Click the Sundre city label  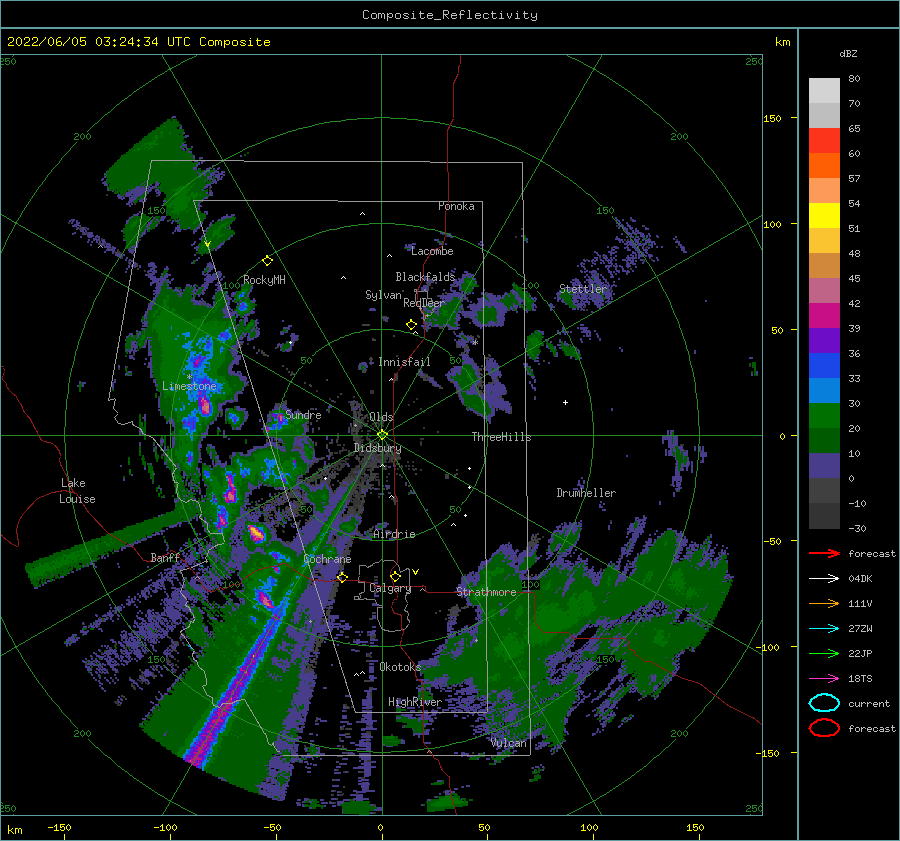coord(303,414)
